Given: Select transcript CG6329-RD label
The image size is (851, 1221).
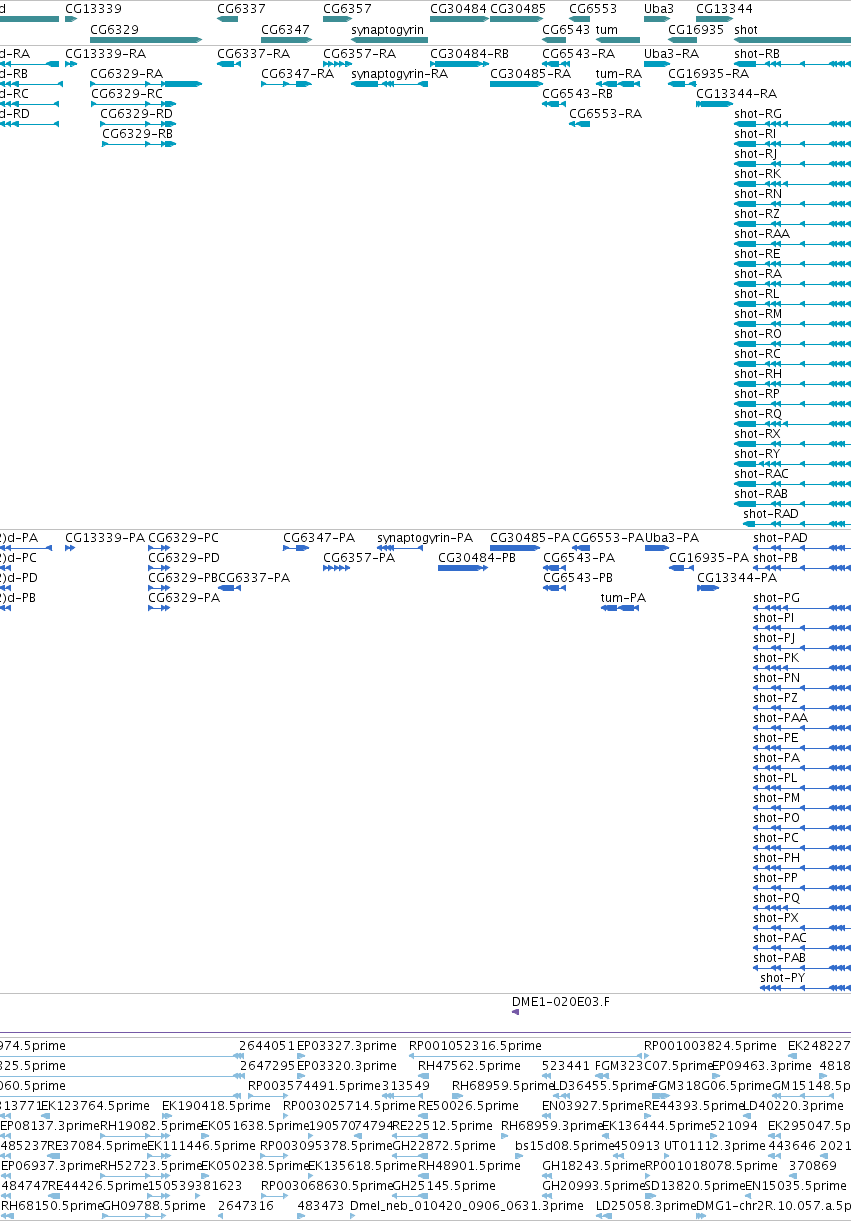Looking at the screenshot, I should coord(137,113).
